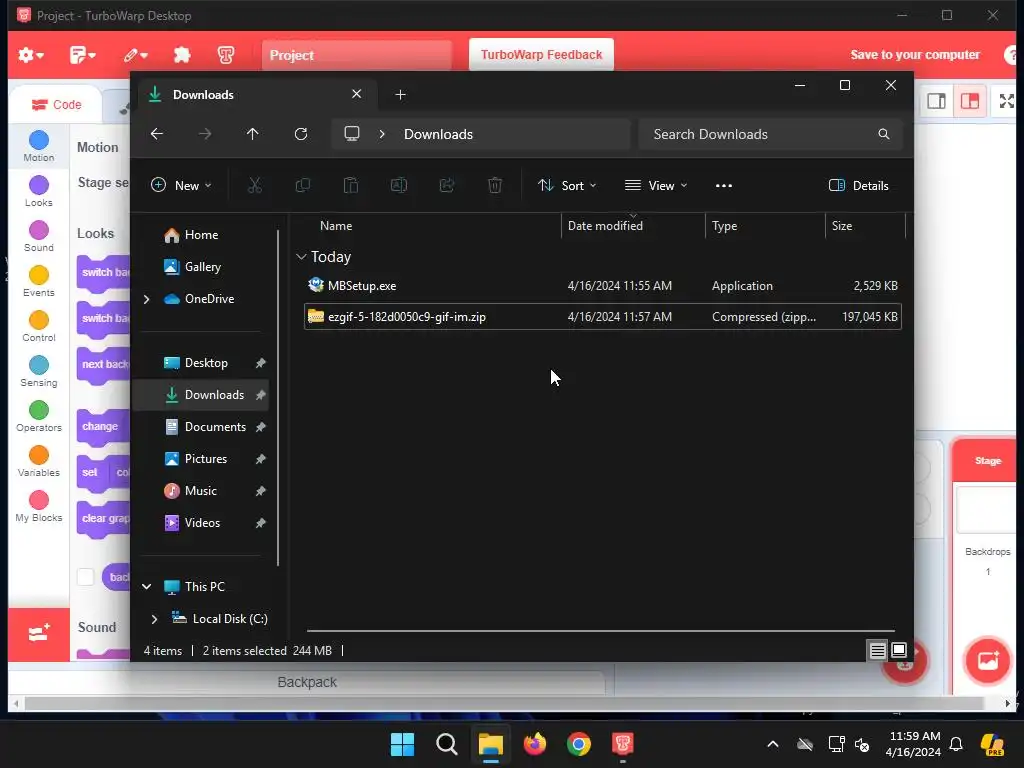
Task: Switch to the TurboWarp Code tab
Action: click(x=57, y=104)
